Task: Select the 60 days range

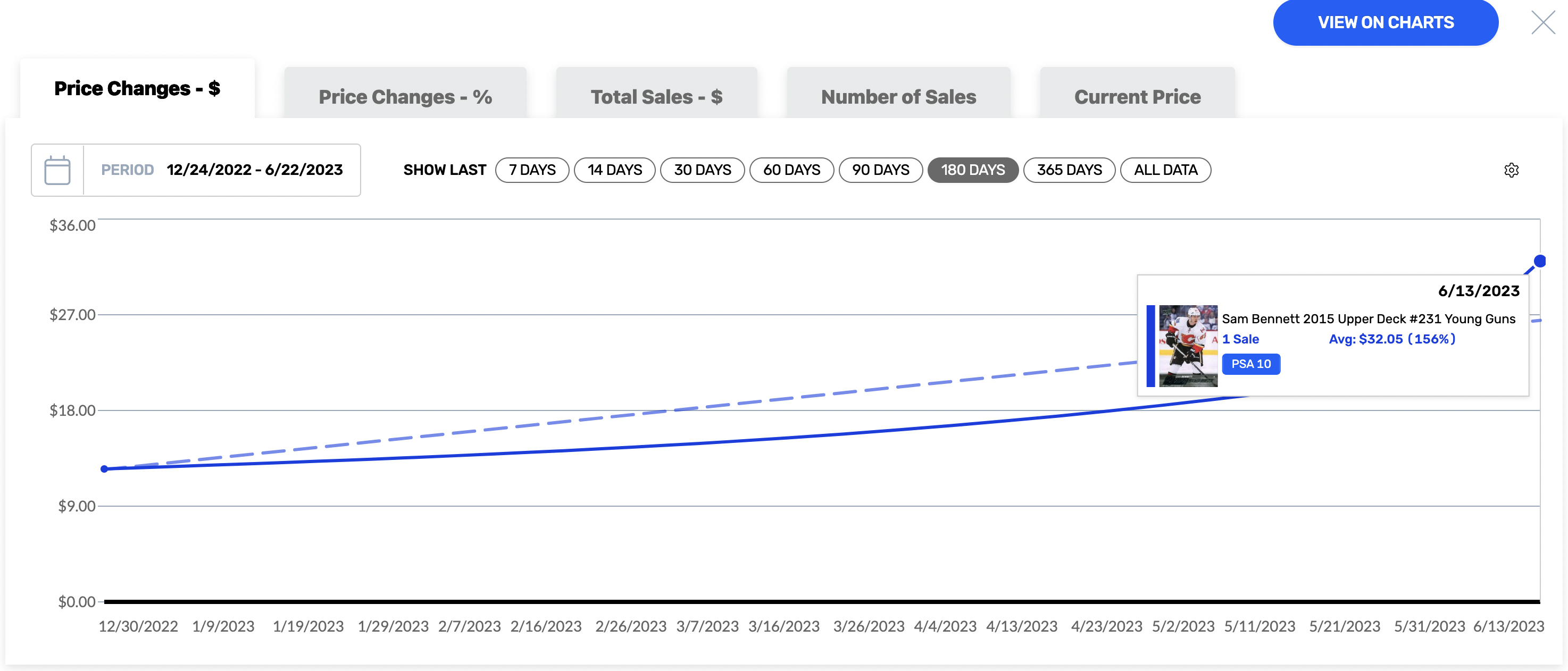Action: coord(791,170)
